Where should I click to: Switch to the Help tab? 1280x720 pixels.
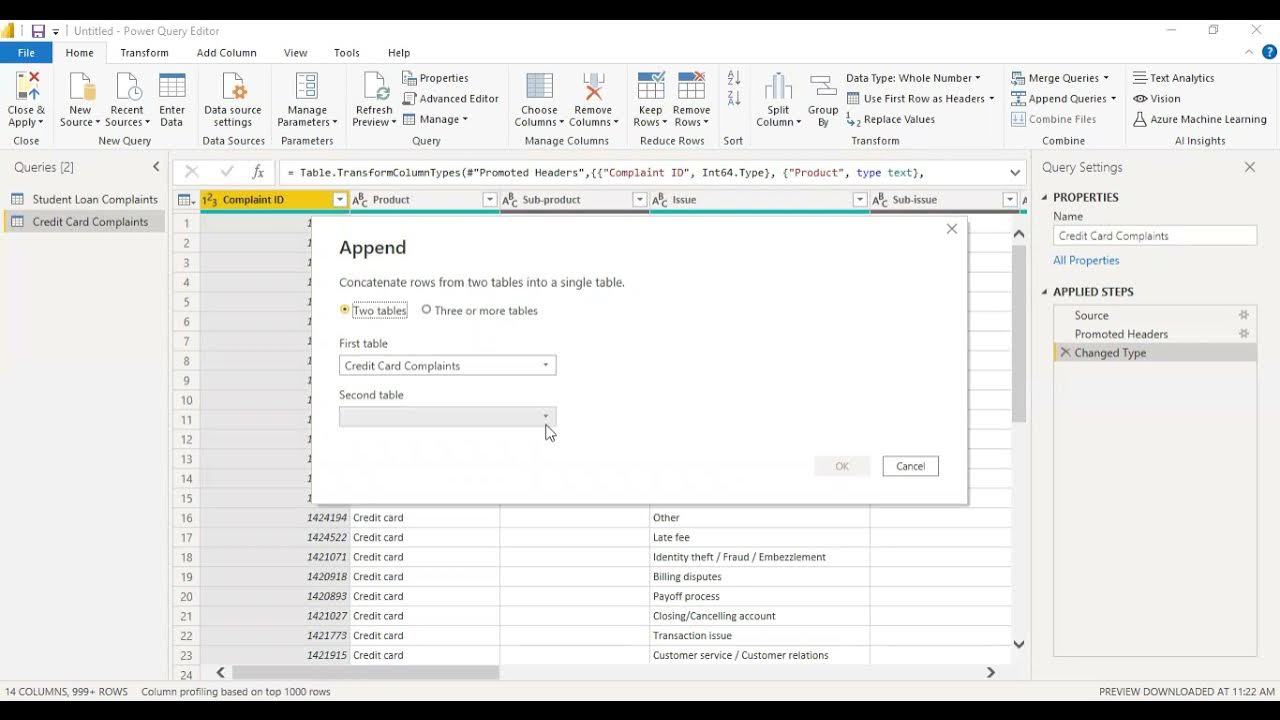[399, 53]
